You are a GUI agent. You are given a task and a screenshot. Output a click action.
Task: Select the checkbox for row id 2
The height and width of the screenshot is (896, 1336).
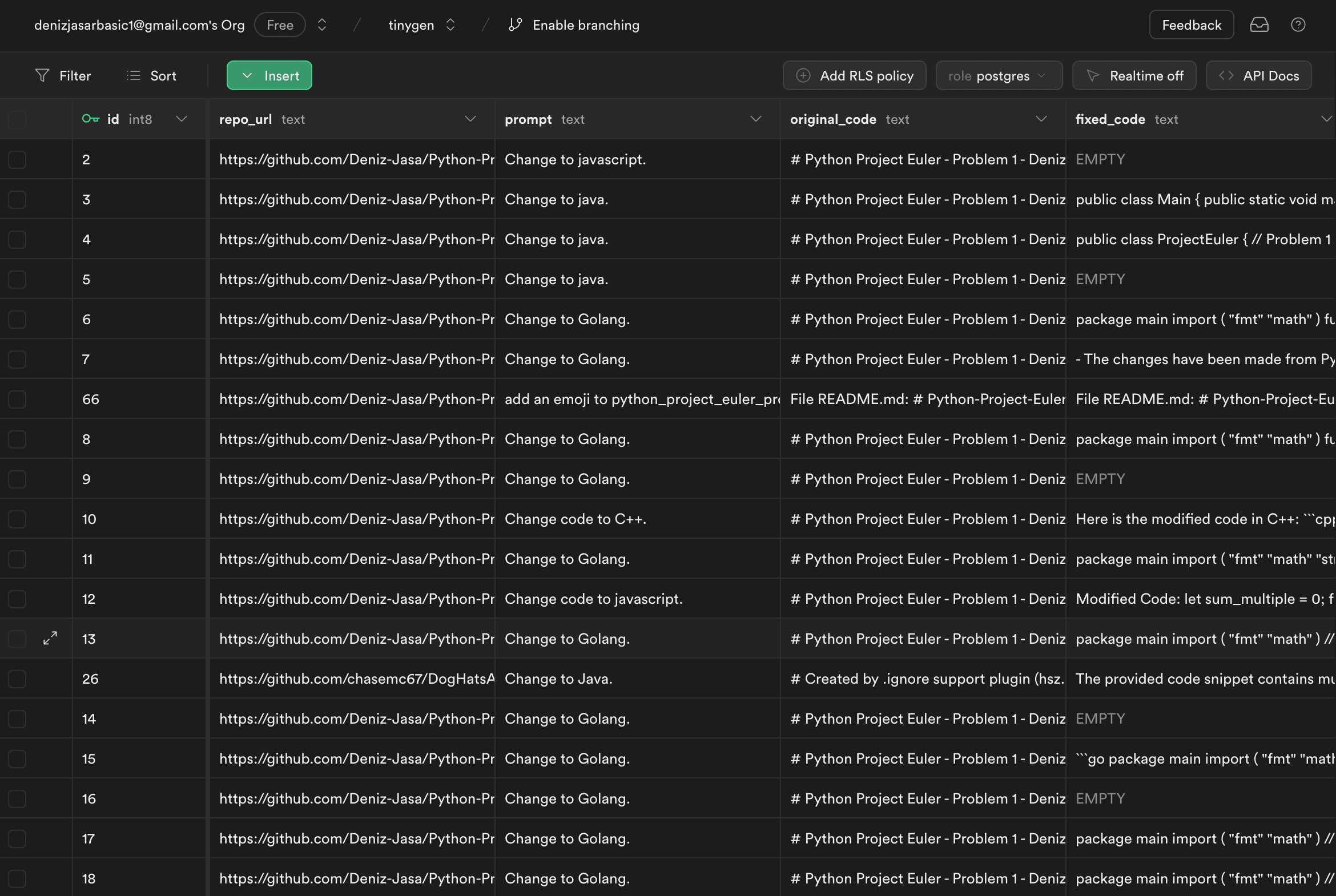17,159
